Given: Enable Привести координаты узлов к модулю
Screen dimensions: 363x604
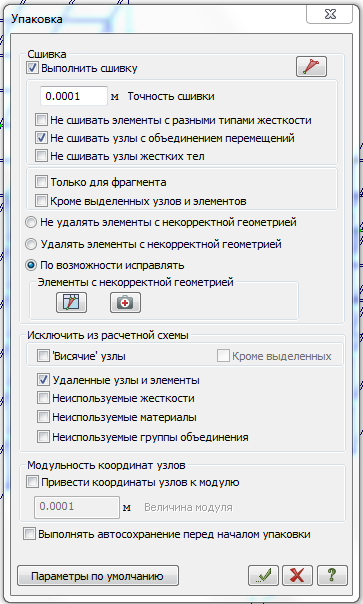Looking at the screenshot, I should point(32,482).
